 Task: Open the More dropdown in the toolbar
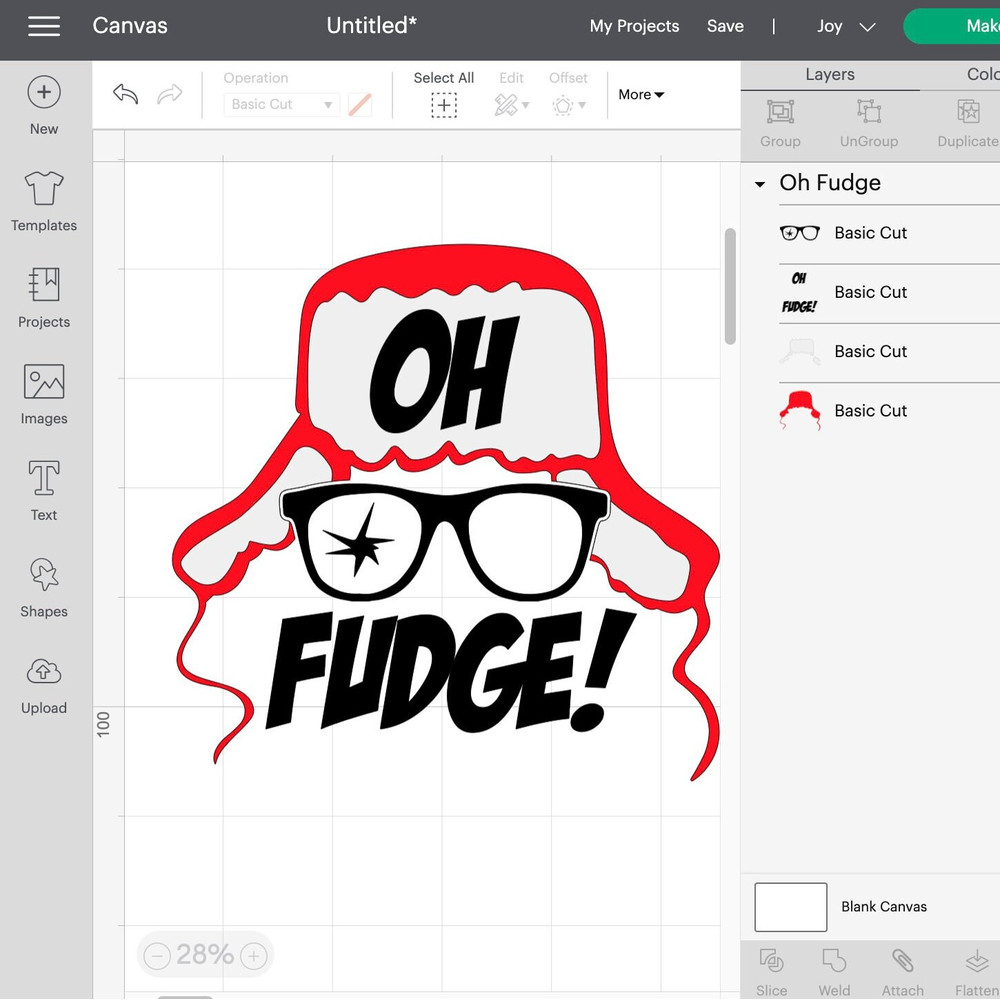click(x=640, y=94)
